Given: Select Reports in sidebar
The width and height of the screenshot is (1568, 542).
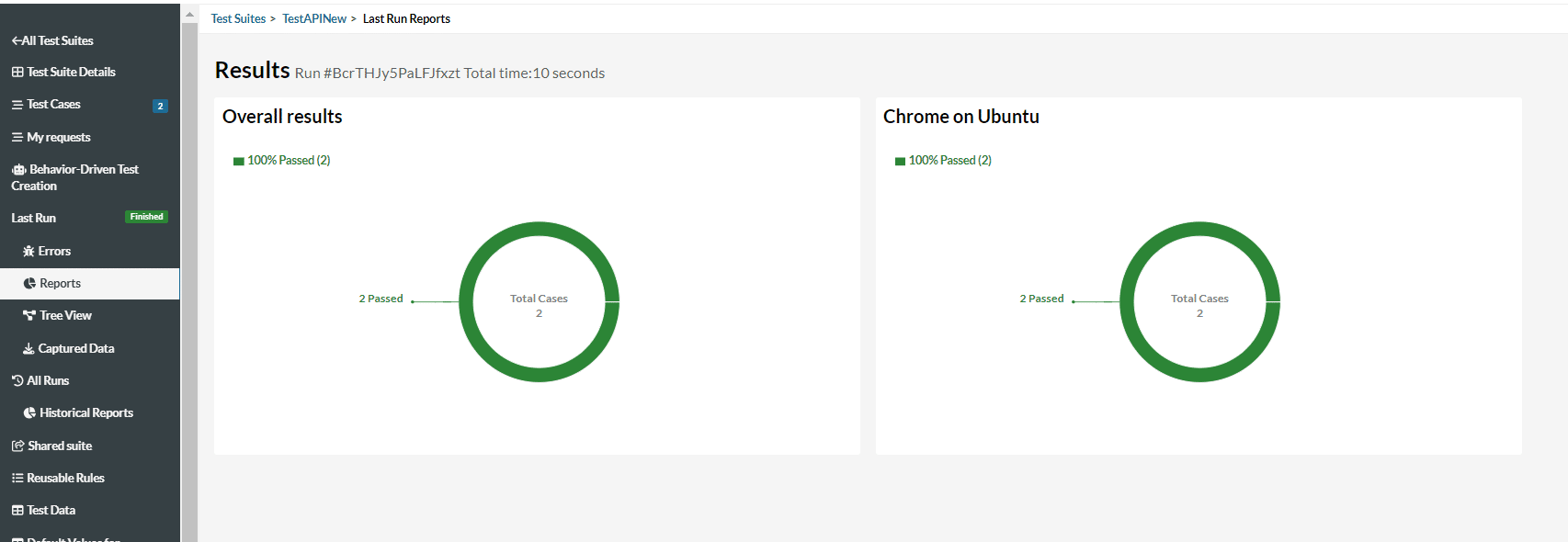Looking at the screenshot, I should coord(89,283).
